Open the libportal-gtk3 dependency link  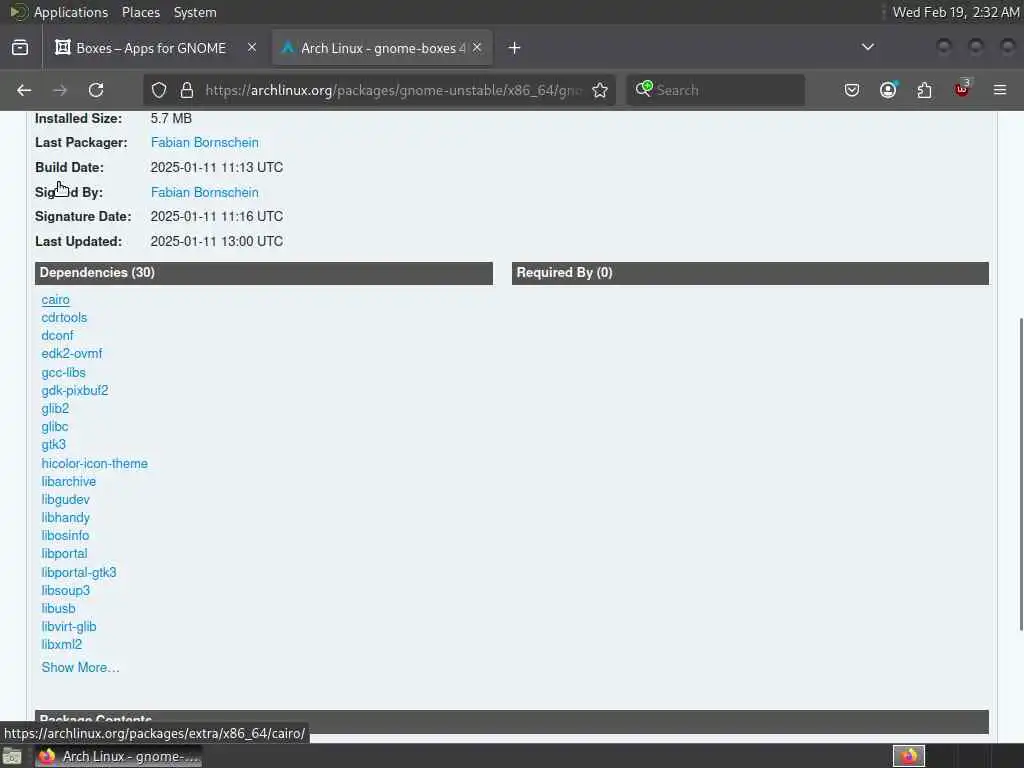point(79,573)
